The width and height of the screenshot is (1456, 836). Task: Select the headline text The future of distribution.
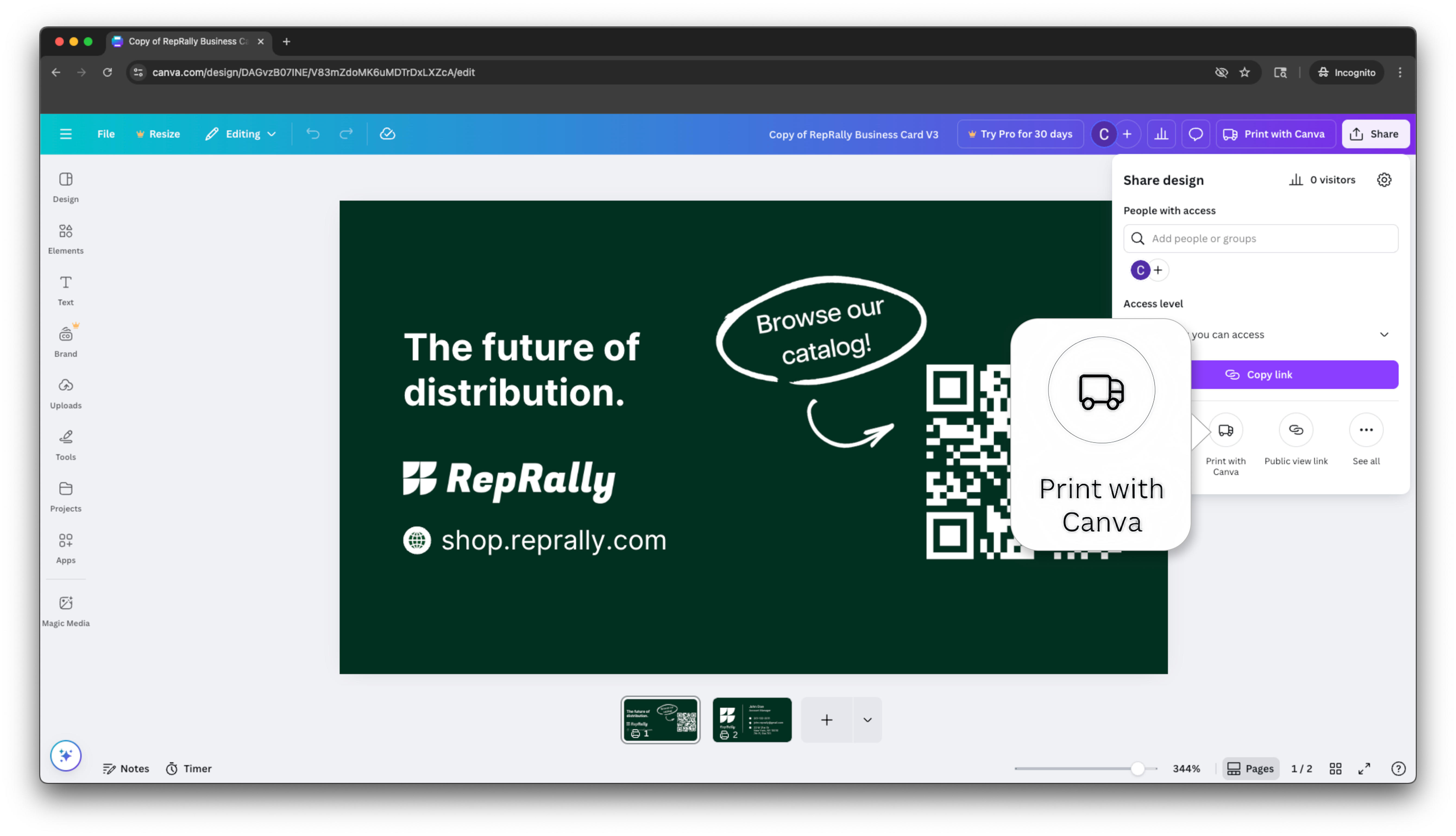521,369
